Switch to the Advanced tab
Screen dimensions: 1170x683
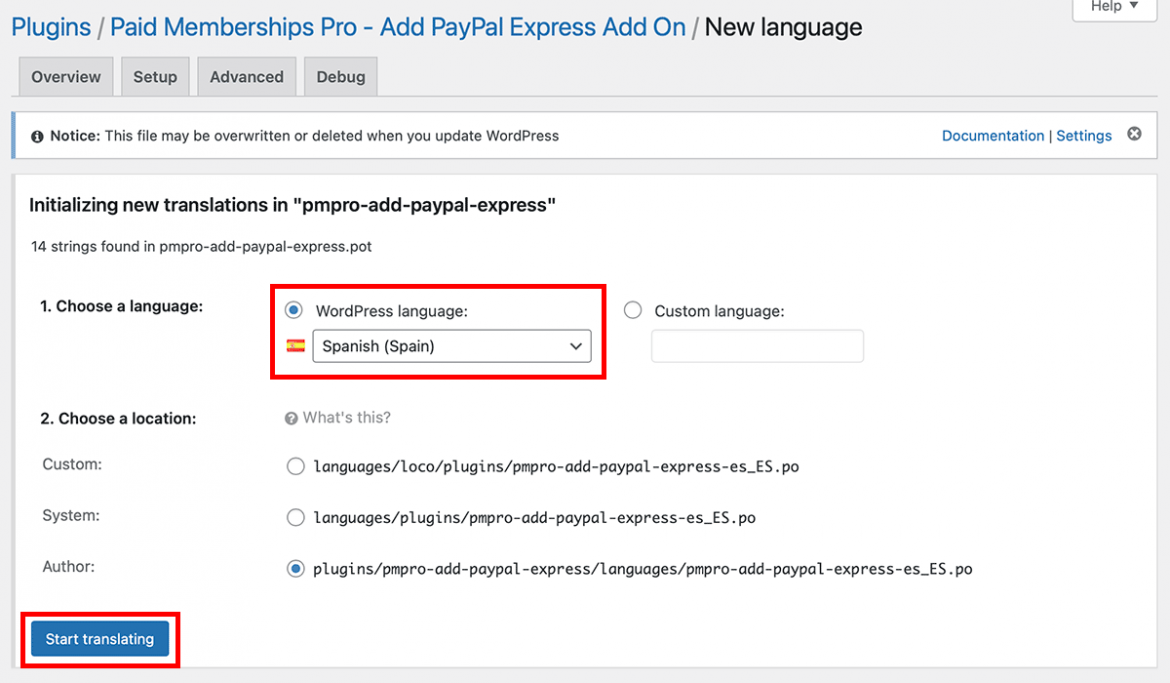click(x=246, y=76)
